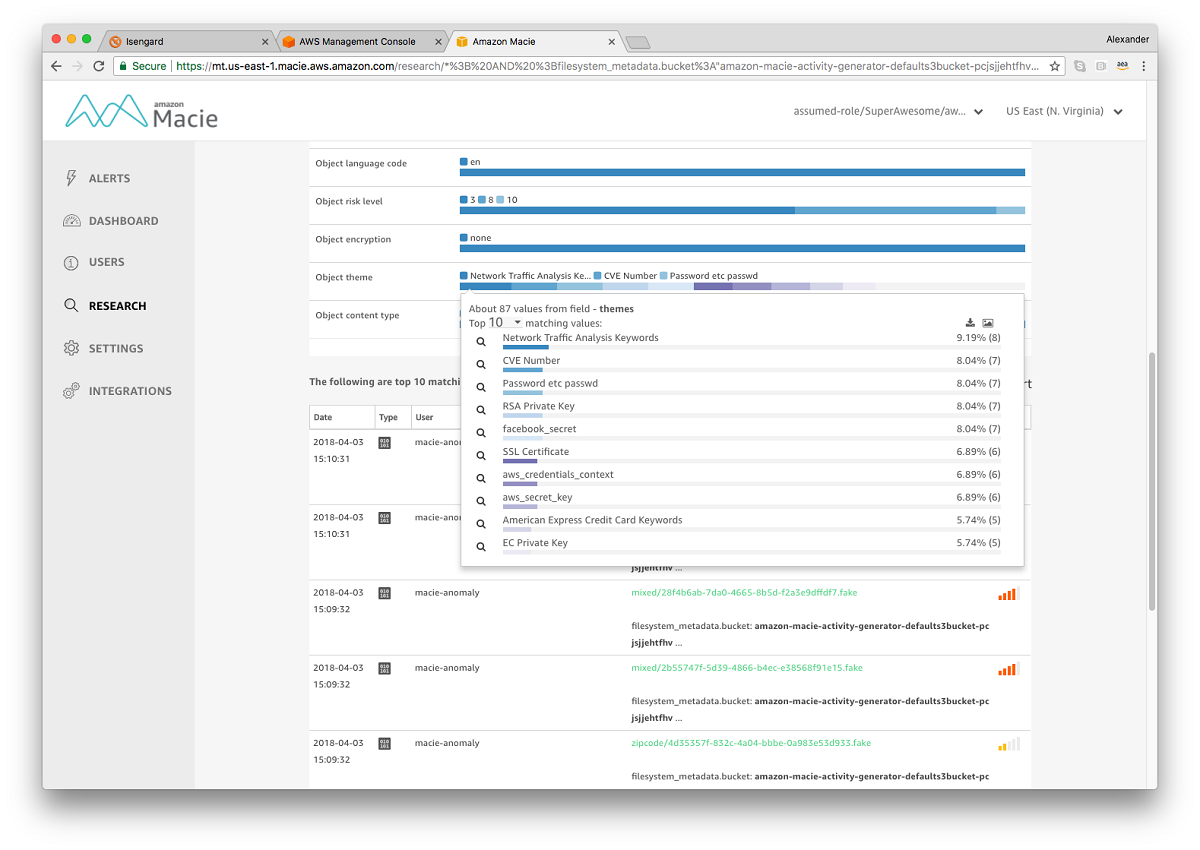Click risk level bars for mixed/2b55747f file

pos(1008,669)
